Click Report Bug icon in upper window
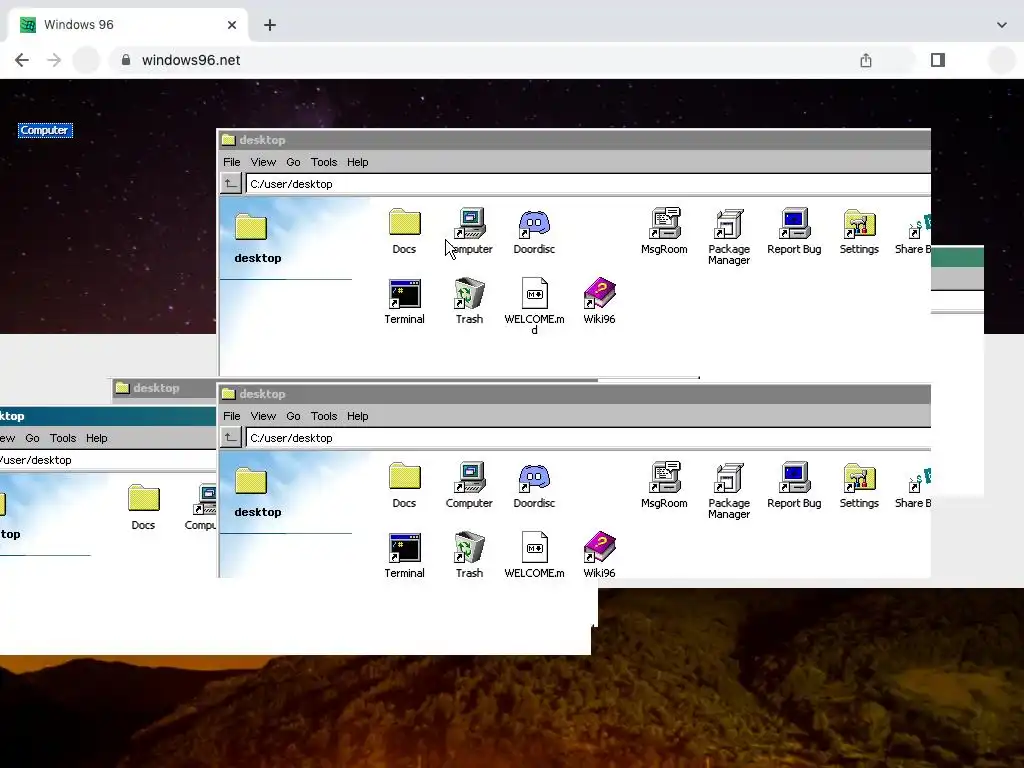The image size is (1024, 768). coord(794,231)
